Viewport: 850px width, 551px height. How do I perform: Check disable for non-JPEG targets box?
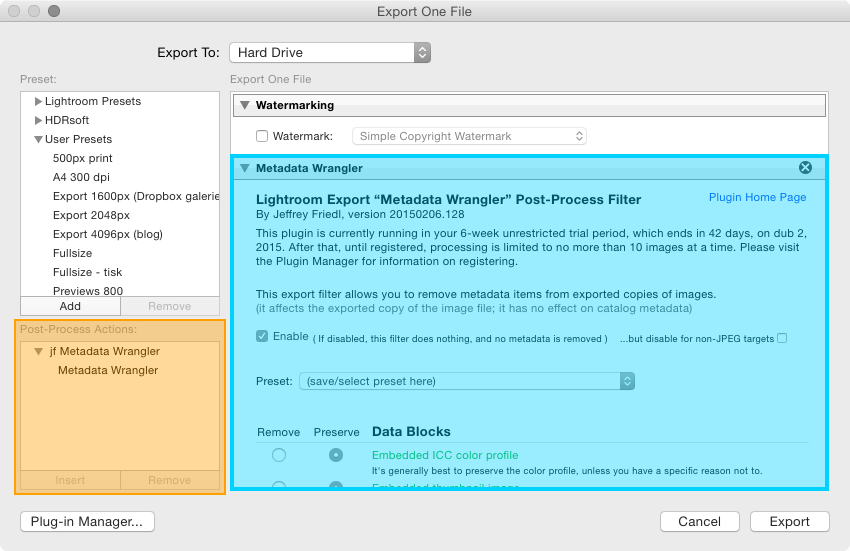782,338
